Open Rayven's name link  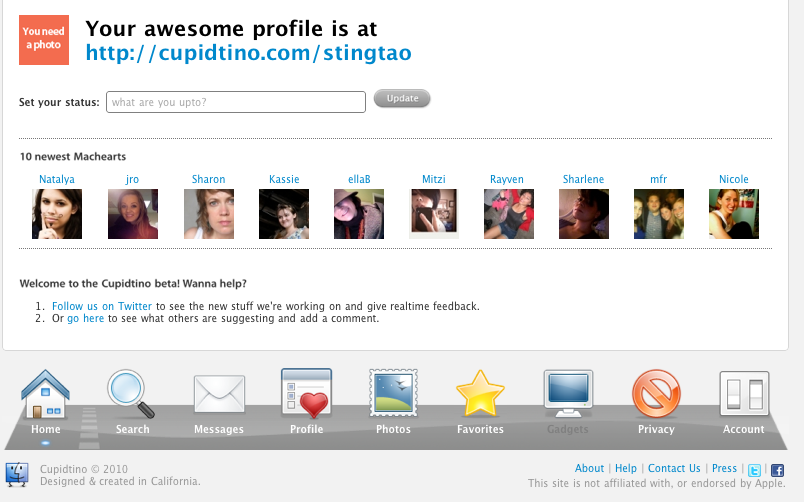pos(507,179)
